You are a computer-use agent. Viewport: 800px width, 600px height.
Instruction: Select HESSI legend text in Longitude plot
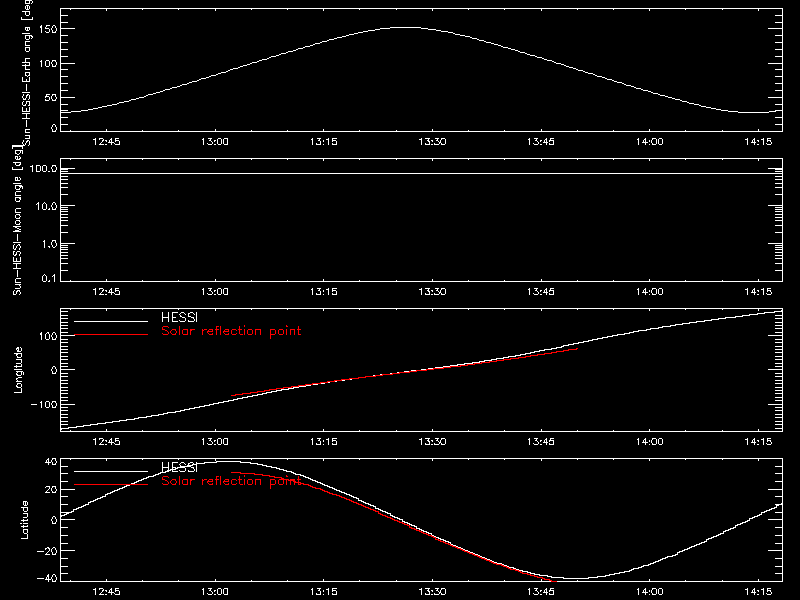click(179, 317)
